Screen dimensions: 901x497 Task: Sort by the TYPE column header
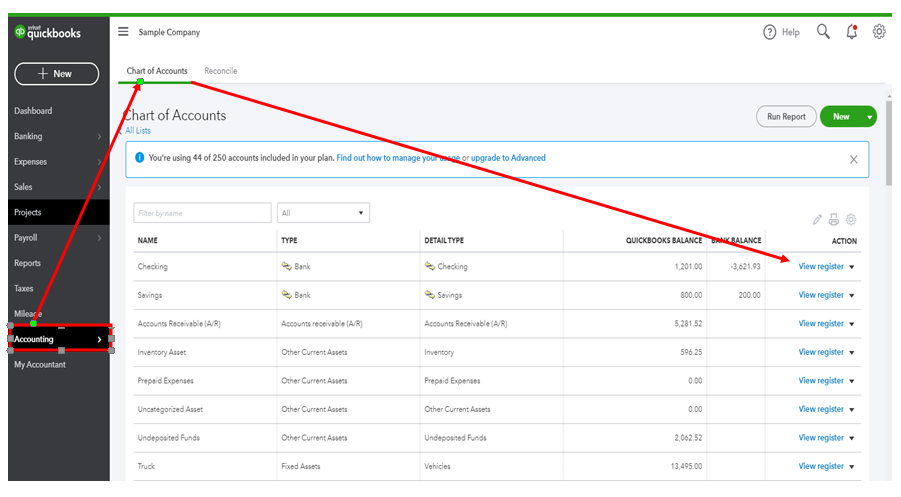pyautogui.click(x=289, y=240)
